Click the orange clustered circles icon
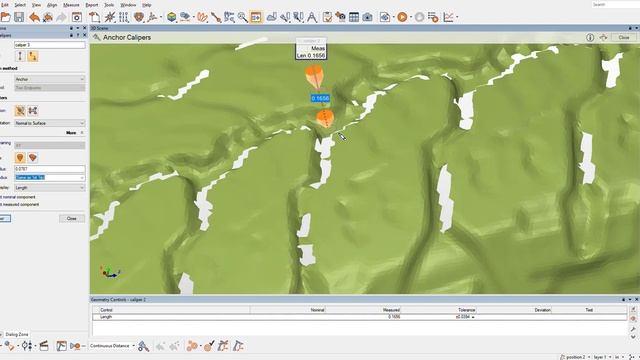Image resolution: width=640 pixels, height=360 pixels. click(x=192, y=346)
